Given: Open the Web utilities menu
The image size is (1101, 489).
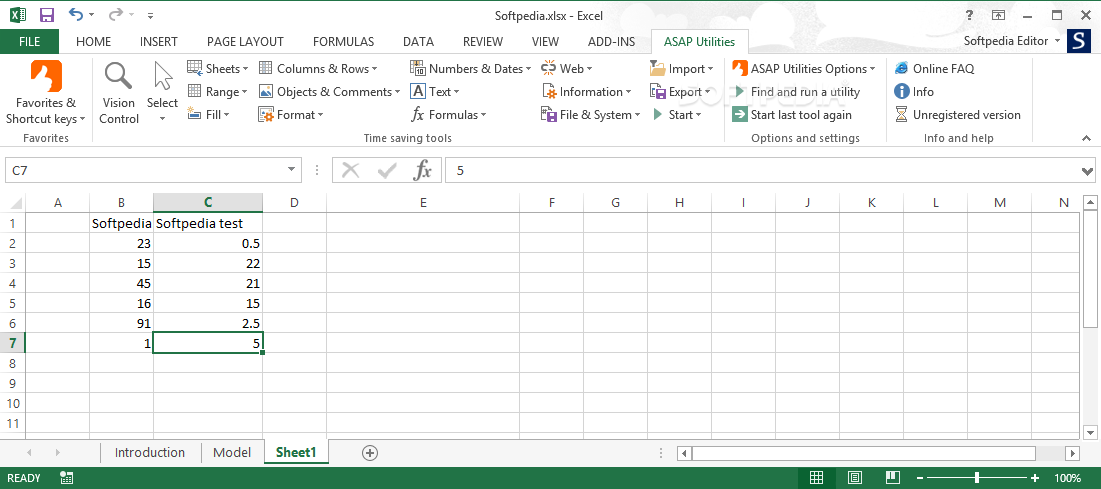Looking at the screenshot, I should point(567,69).
